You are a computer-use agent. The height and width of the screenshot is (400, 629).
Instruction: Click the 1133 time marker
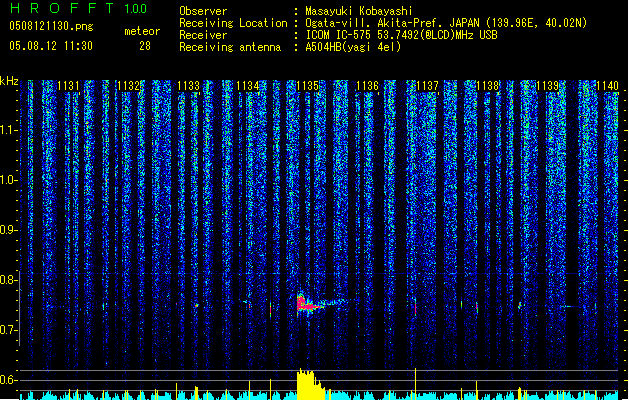[188, 86]
